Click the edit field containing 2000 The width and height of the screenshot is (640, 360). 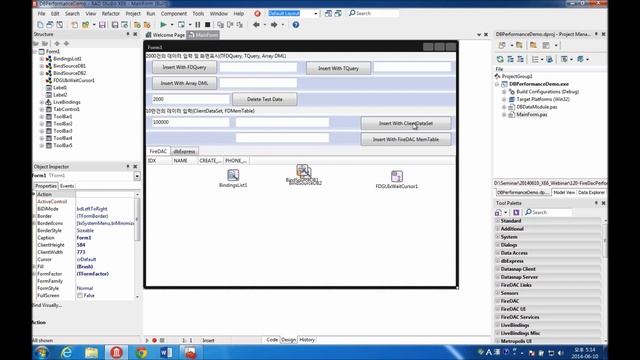pyautogui.click(x=190, y=99)
